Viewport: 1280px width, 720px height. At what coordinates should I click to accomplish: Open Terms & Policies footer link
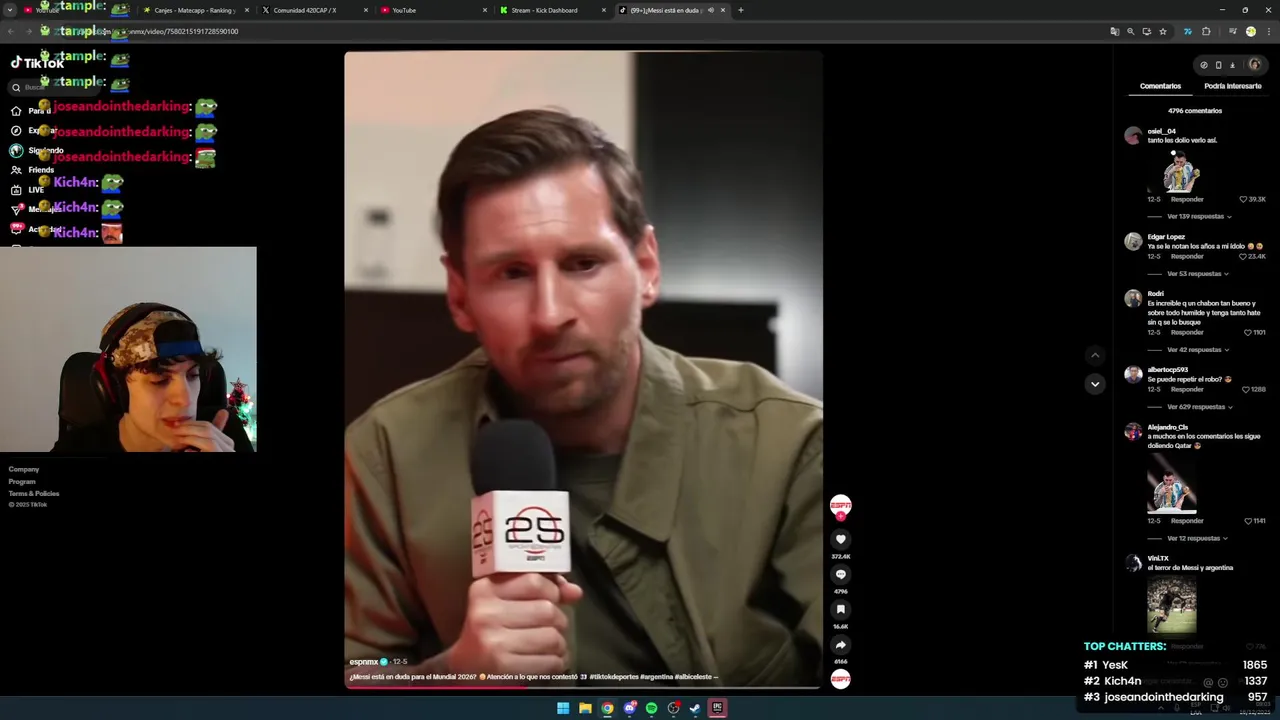[34, 493]
